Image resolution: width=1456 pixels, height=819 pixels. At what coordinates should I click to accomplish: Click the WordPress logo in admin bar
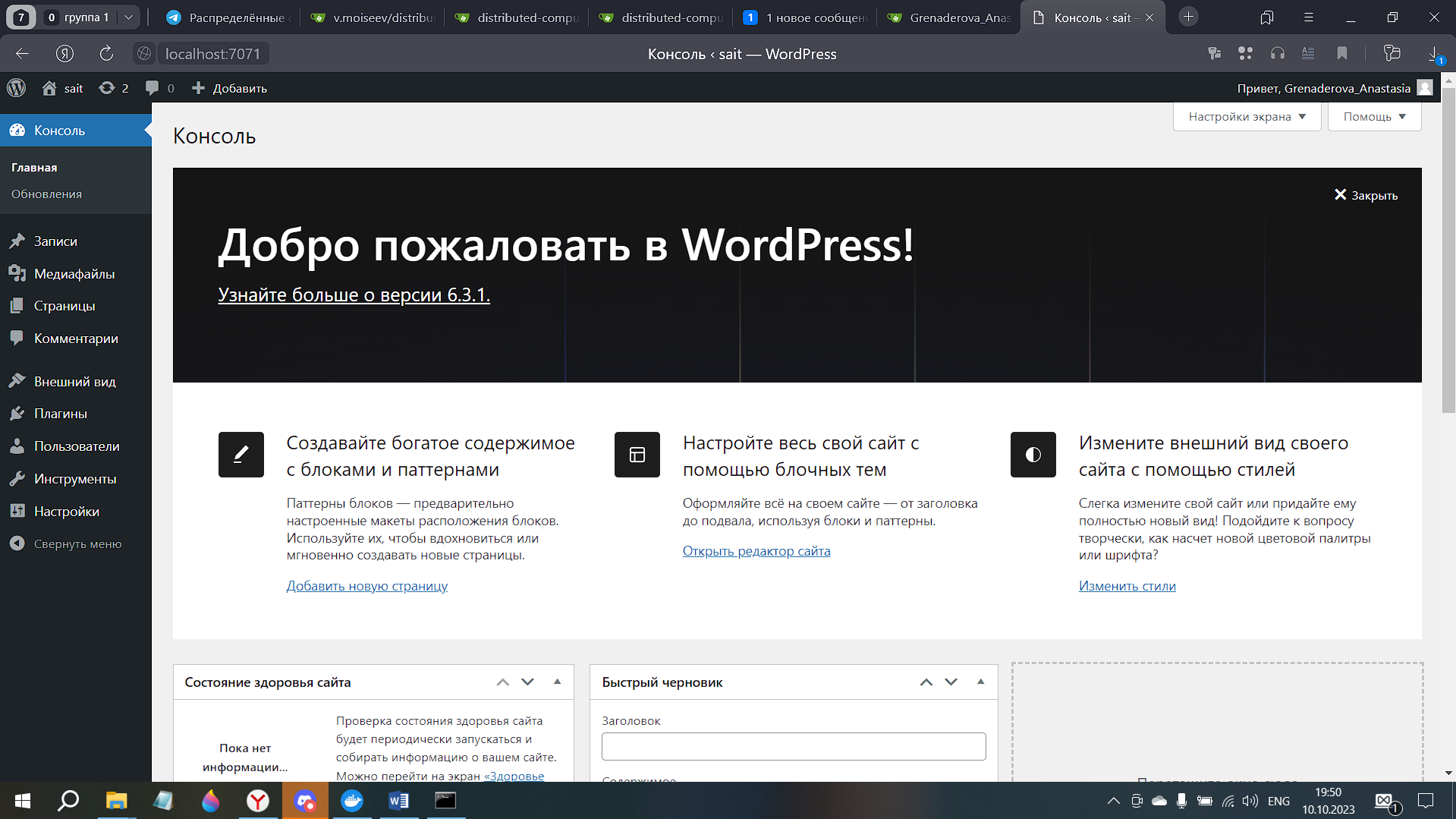coord(17,88)
